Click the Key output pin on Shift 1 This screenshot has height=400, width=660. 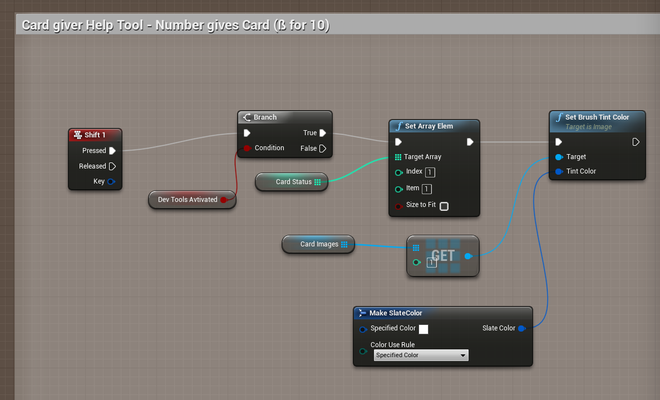(x=111, y=181)
